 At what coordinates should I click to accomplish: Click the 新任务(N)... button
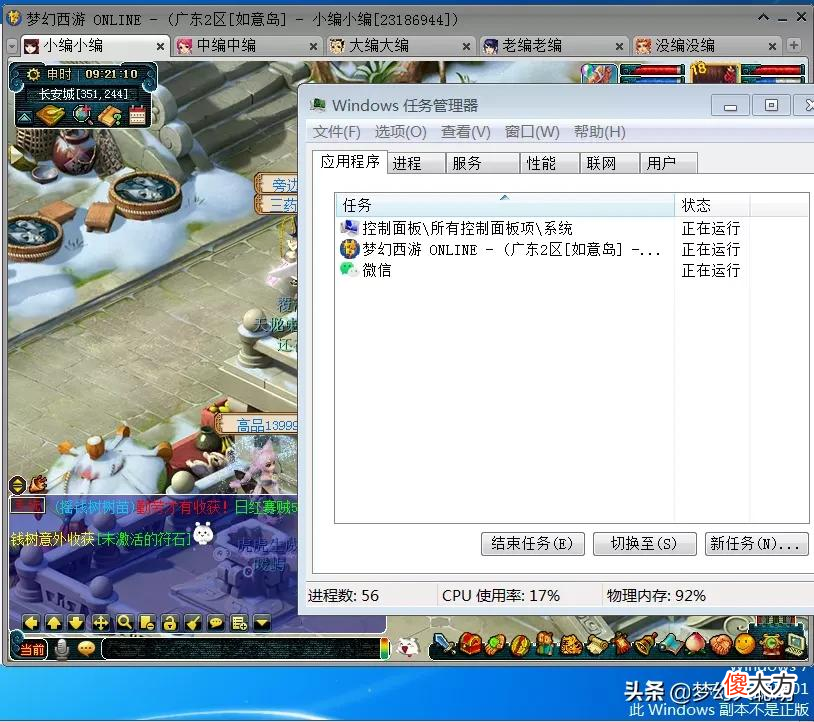click(756, 543)
